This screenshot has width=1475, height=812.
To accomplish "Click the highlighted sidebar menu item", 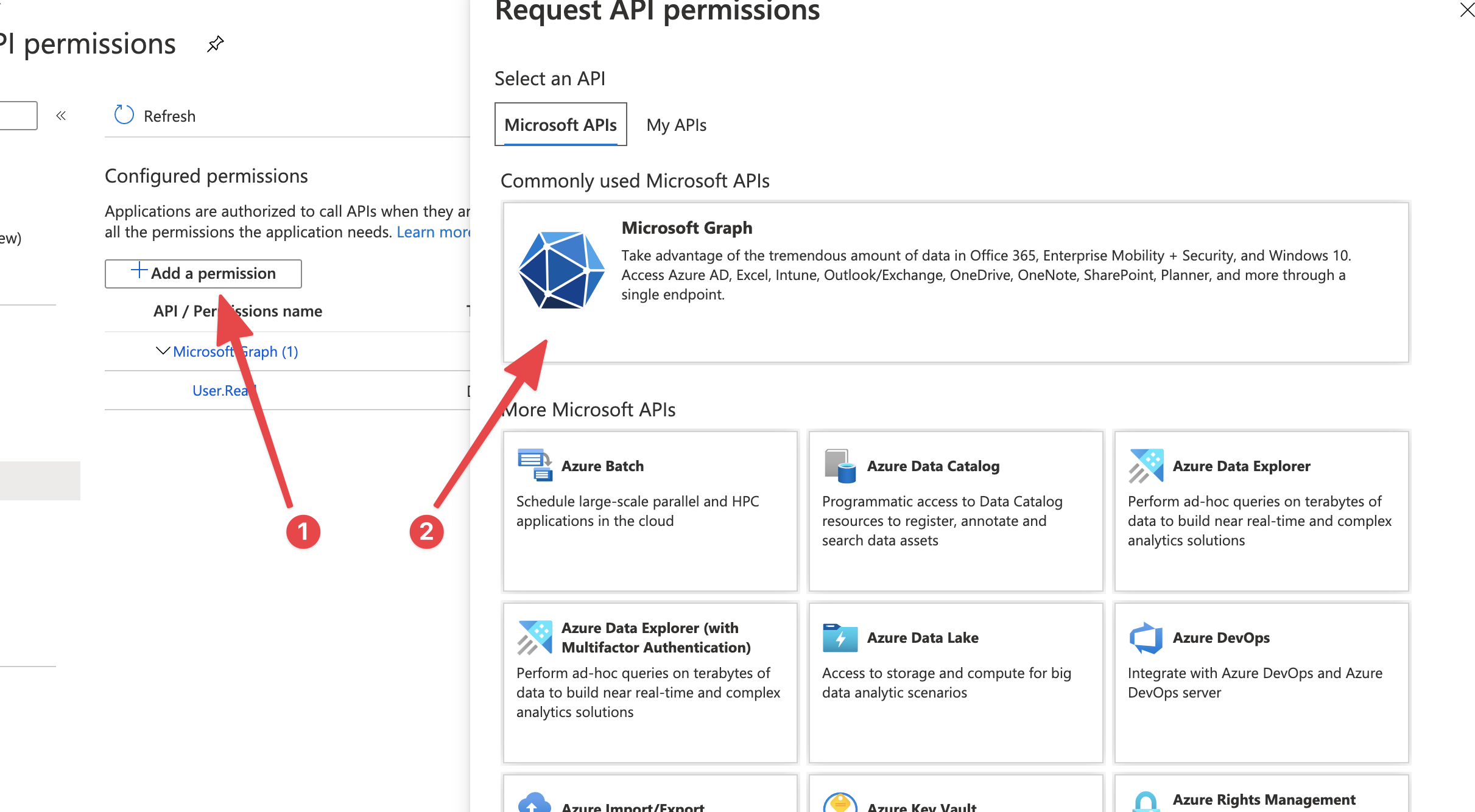I will click(40, 481).
